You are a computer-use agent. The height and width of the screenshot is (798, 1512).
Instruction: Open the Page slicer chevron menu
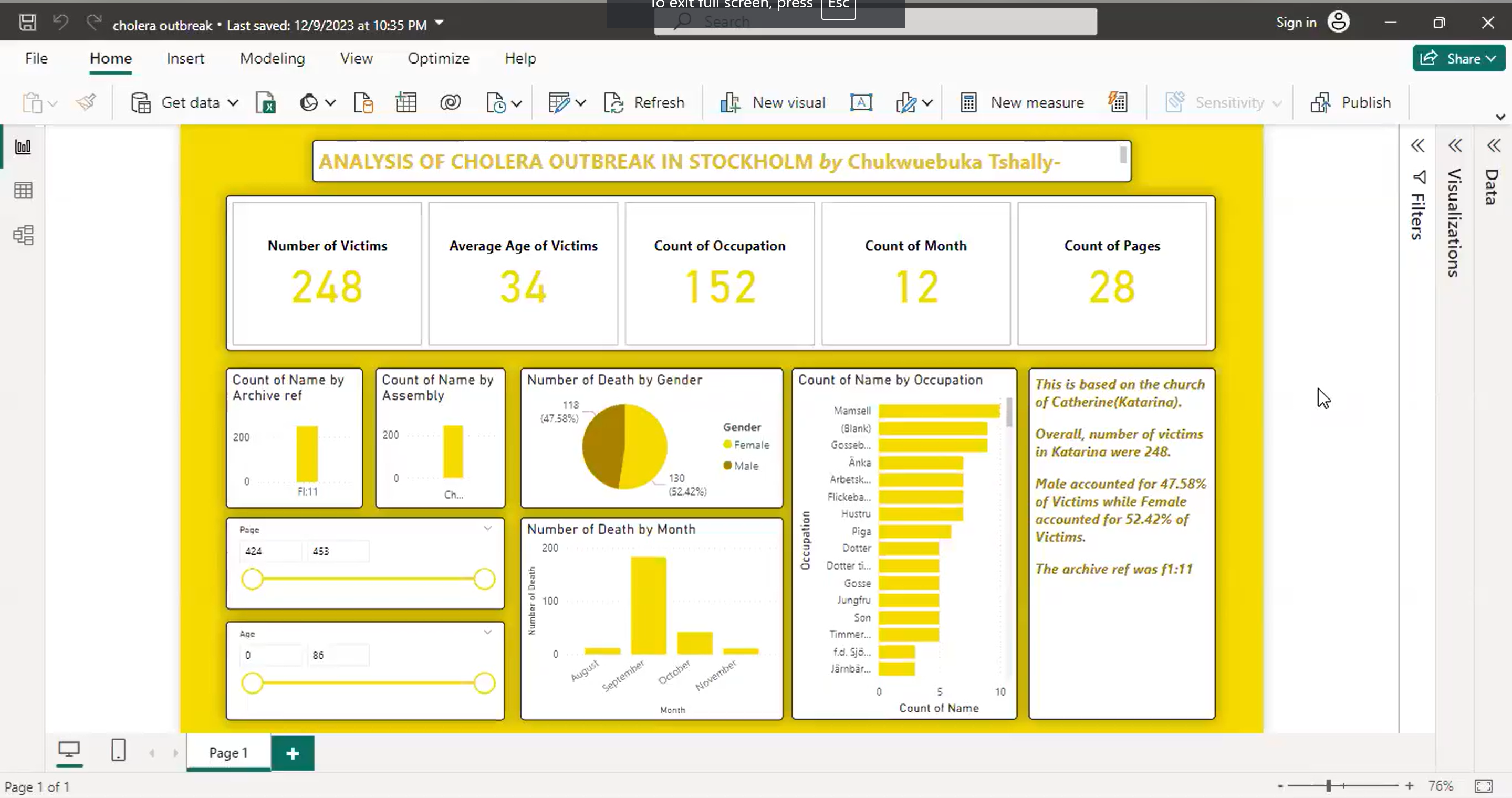pyautogui.click(x=487, y=529)
